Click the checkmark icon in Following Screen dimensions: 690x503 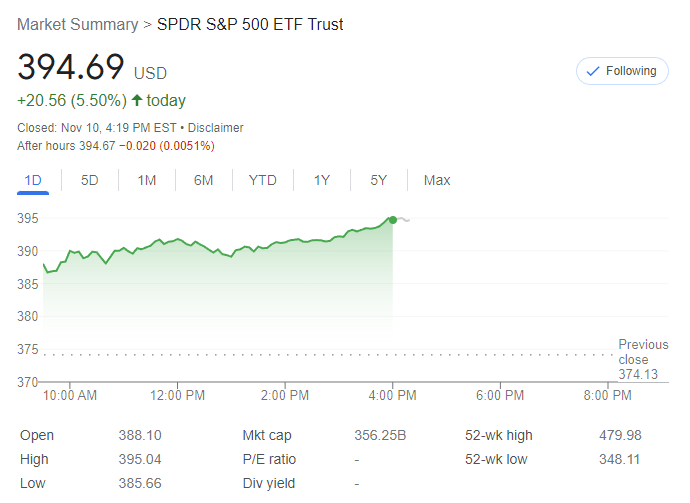coord(592,71)
